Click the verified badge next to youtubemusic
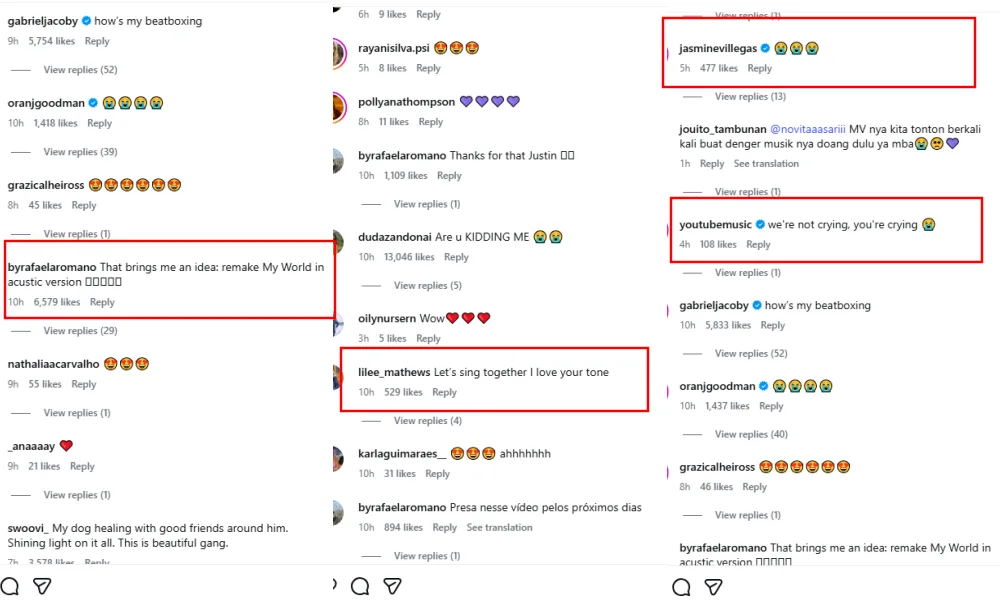The height and width of the screenshot is (600, 1000). [760, 225]
